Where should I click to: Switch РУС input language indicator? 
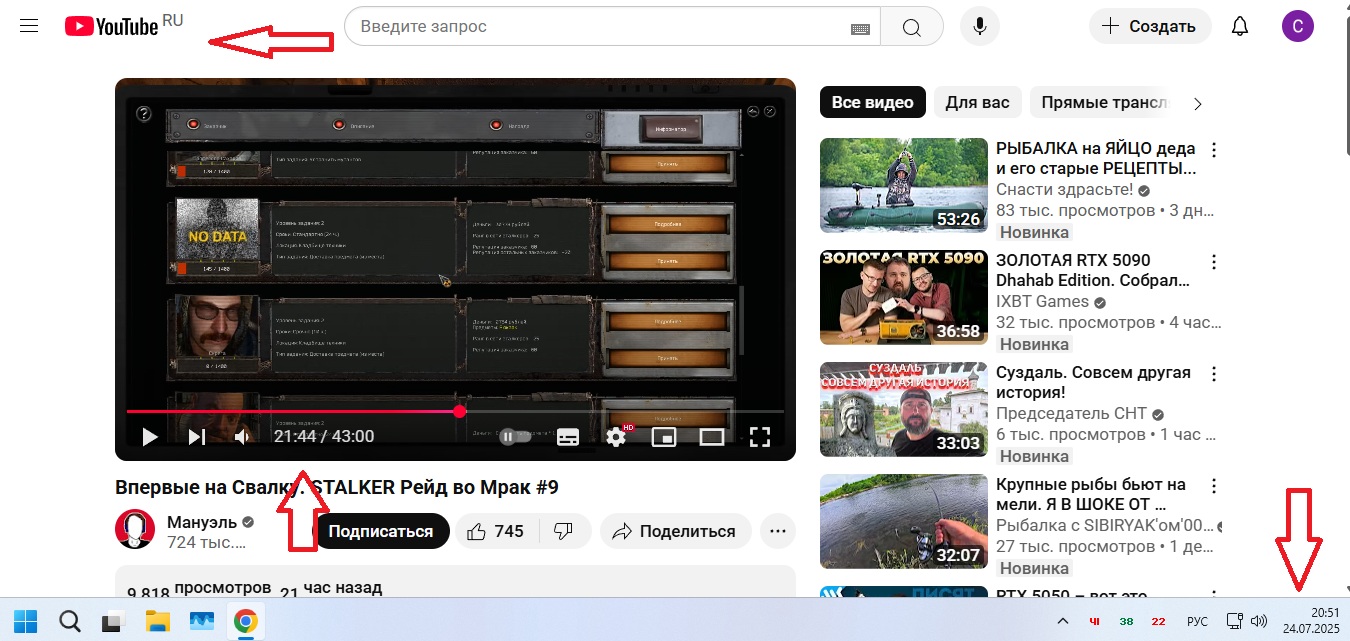tap(1197, 621)
